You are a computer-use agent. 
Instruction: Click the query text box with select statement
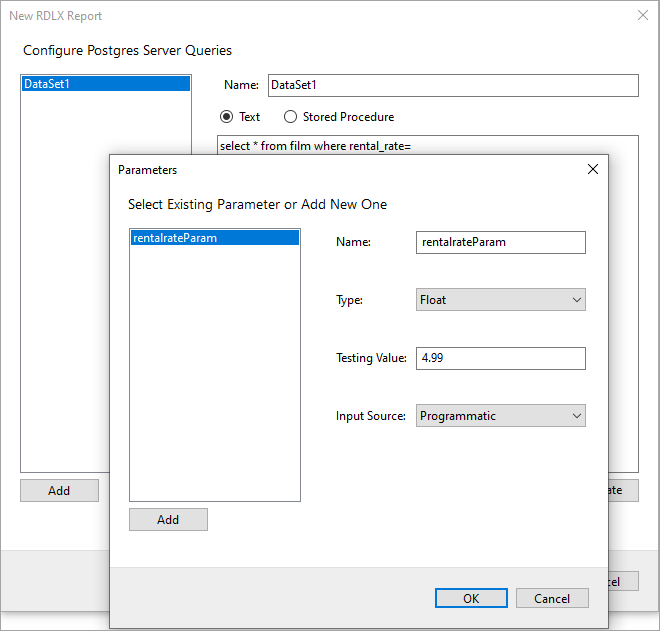coord(428,145)
